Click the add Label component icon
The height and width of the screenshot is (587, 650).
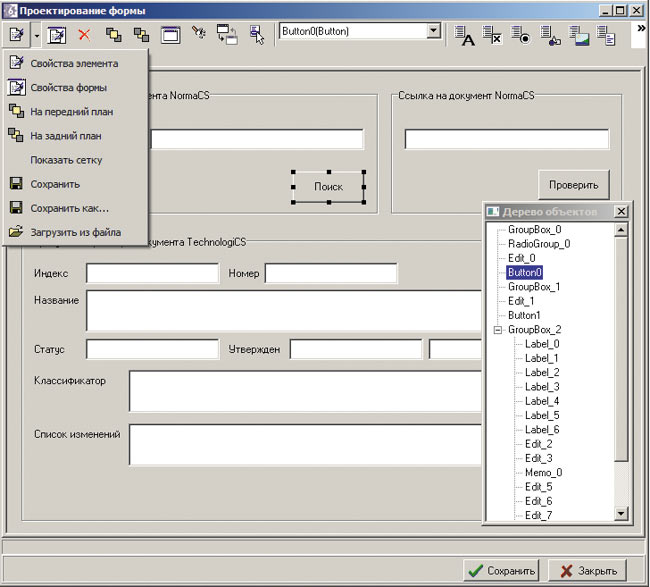466,36
